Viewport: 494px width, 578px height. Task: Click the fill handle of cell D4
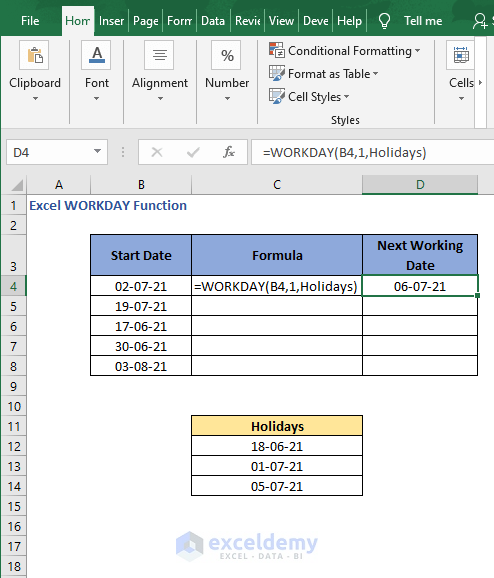(477, 295)
